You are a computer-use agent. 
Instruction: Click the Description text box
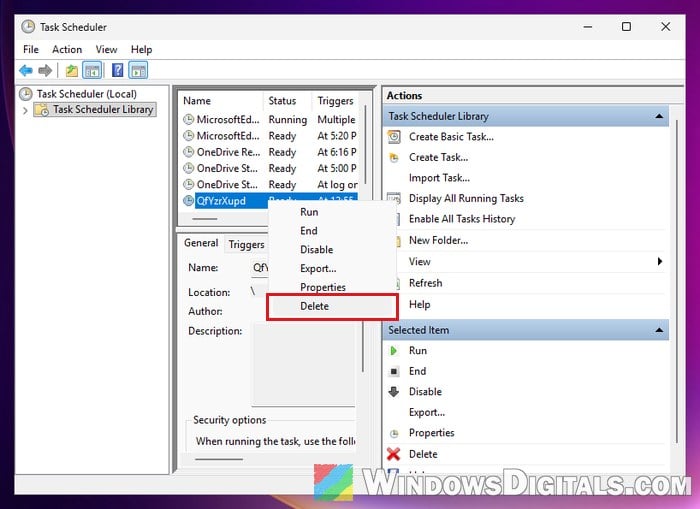(x=304, y=364)
